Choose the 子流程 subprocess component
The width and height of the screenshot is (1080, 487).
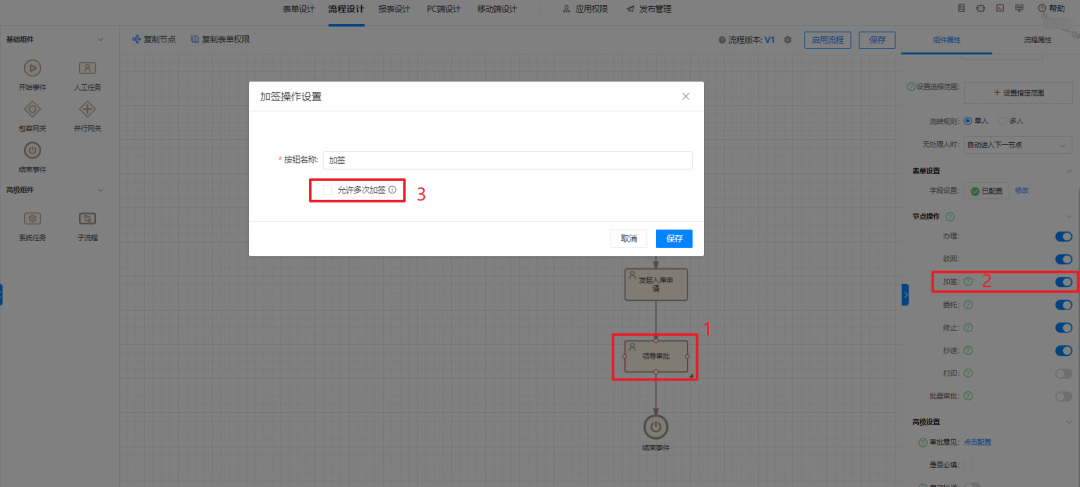click(x=87, y=225)
